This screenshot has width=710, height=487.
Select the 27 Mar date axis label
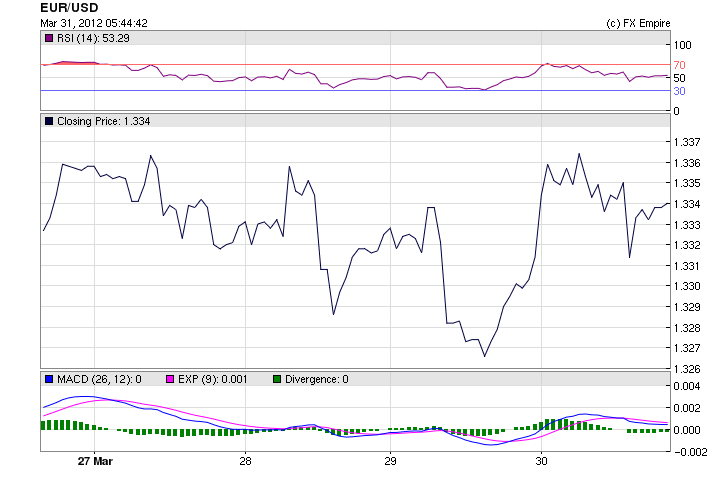[93, 462]
